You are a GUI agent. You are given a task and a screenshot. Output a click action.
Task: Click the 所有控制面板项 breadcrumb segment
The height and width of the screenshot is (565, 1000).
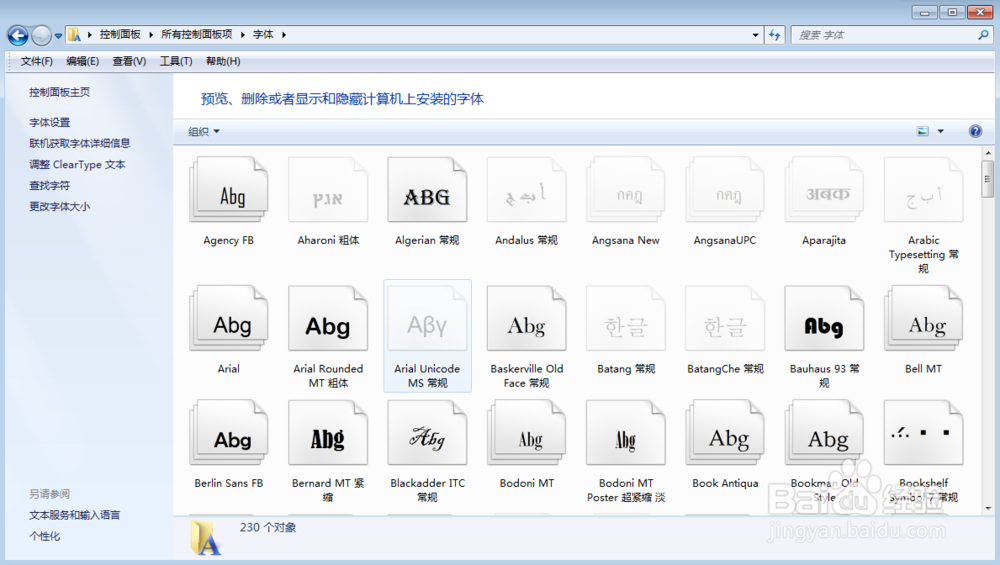click(x=196, y=34)
